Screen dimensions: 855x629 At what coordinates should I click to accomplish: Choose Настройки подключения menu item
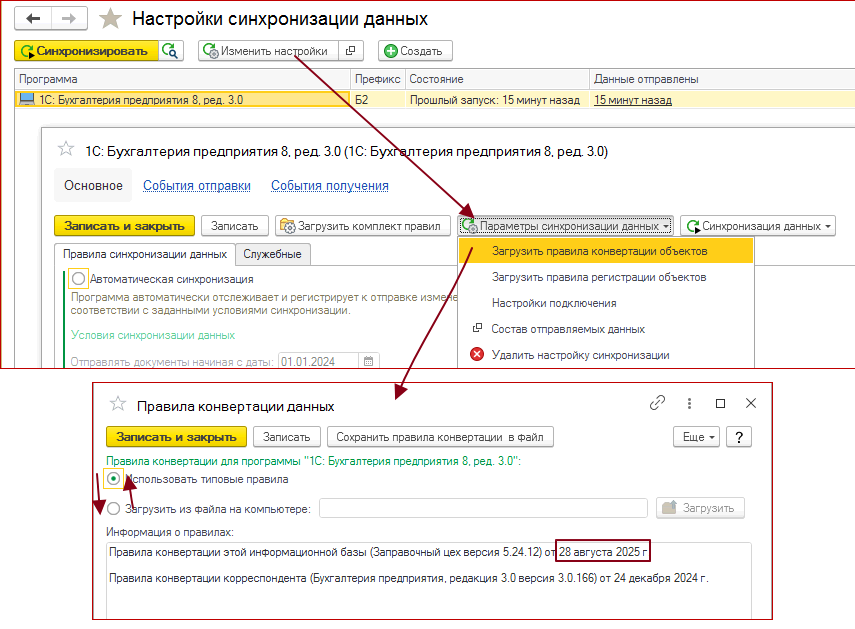pos(606,303)
